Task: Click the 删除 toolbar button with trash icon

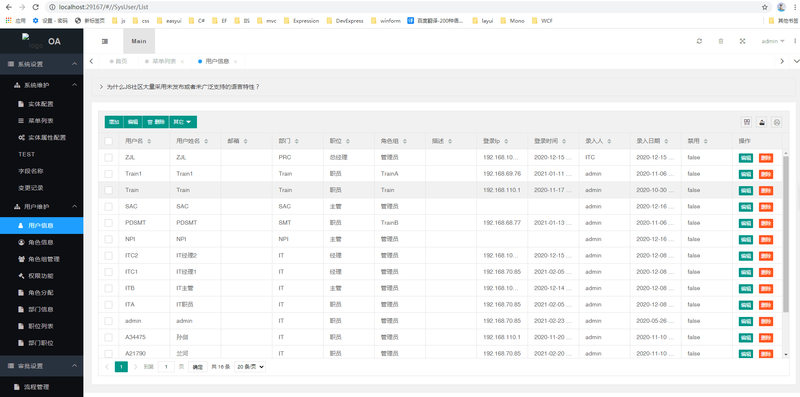Action: pos(156,122)
